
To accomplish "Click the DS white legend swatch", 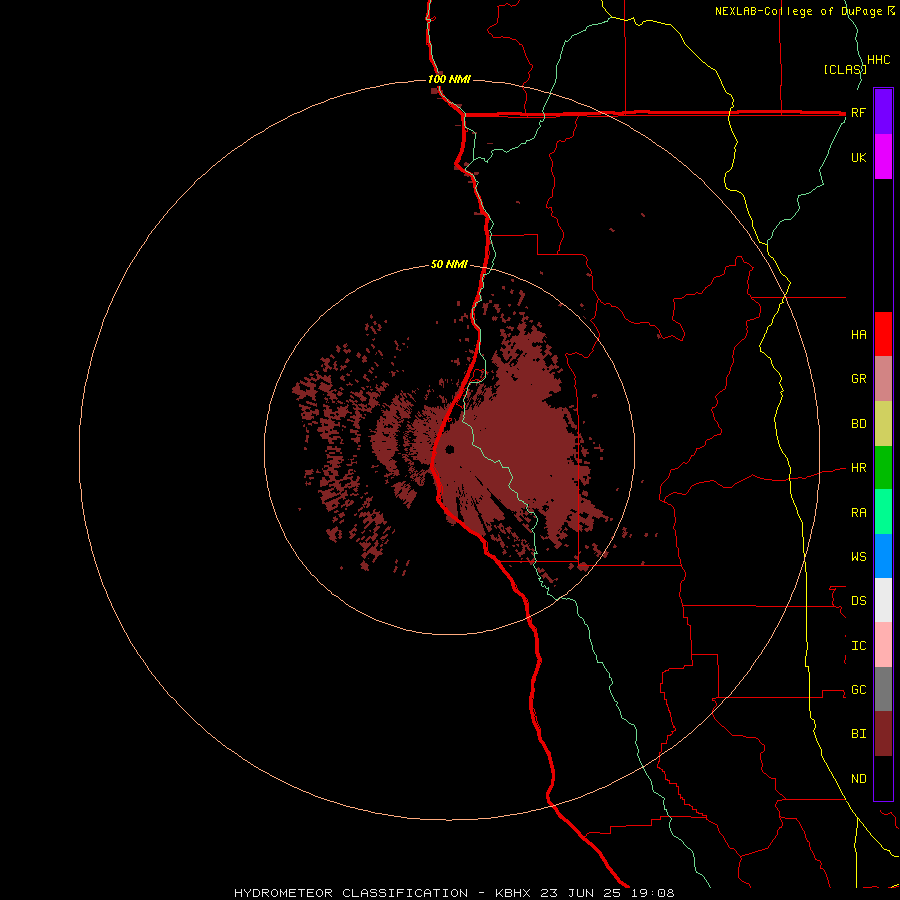I will click(x=883, y=600).
